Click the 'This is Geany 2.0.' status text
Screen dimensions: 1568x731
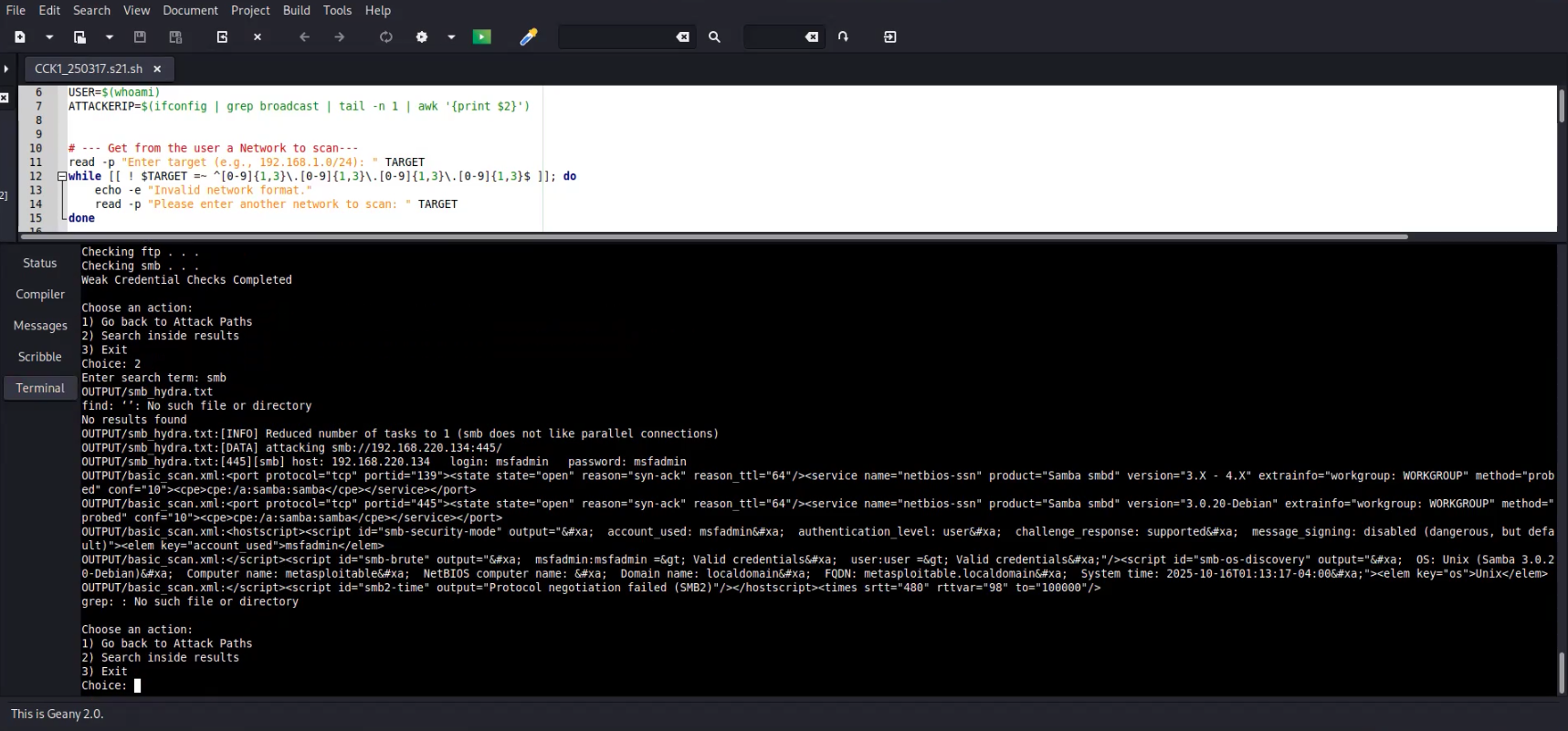pyautogui.click(x=57, y=714)
